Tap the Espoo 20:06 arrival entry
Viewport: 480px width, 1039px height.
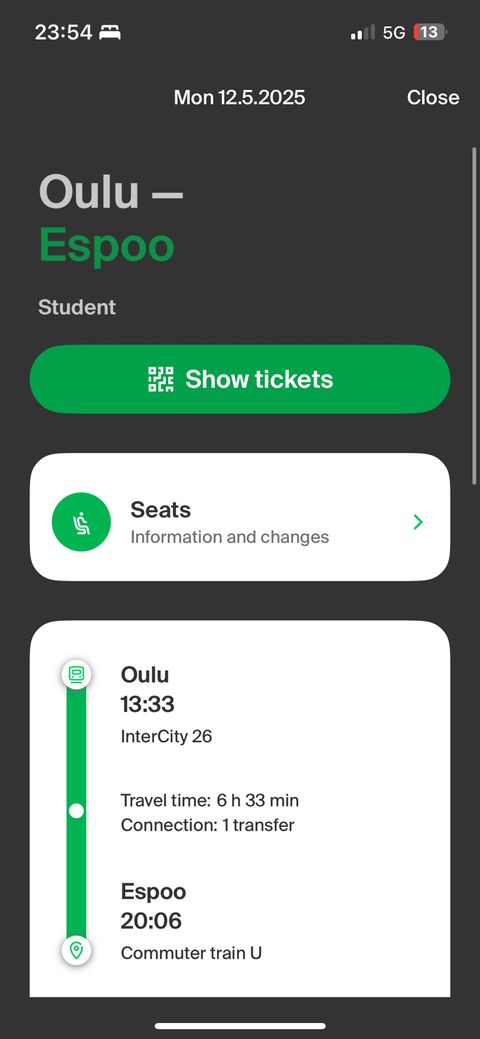[153, 906]
